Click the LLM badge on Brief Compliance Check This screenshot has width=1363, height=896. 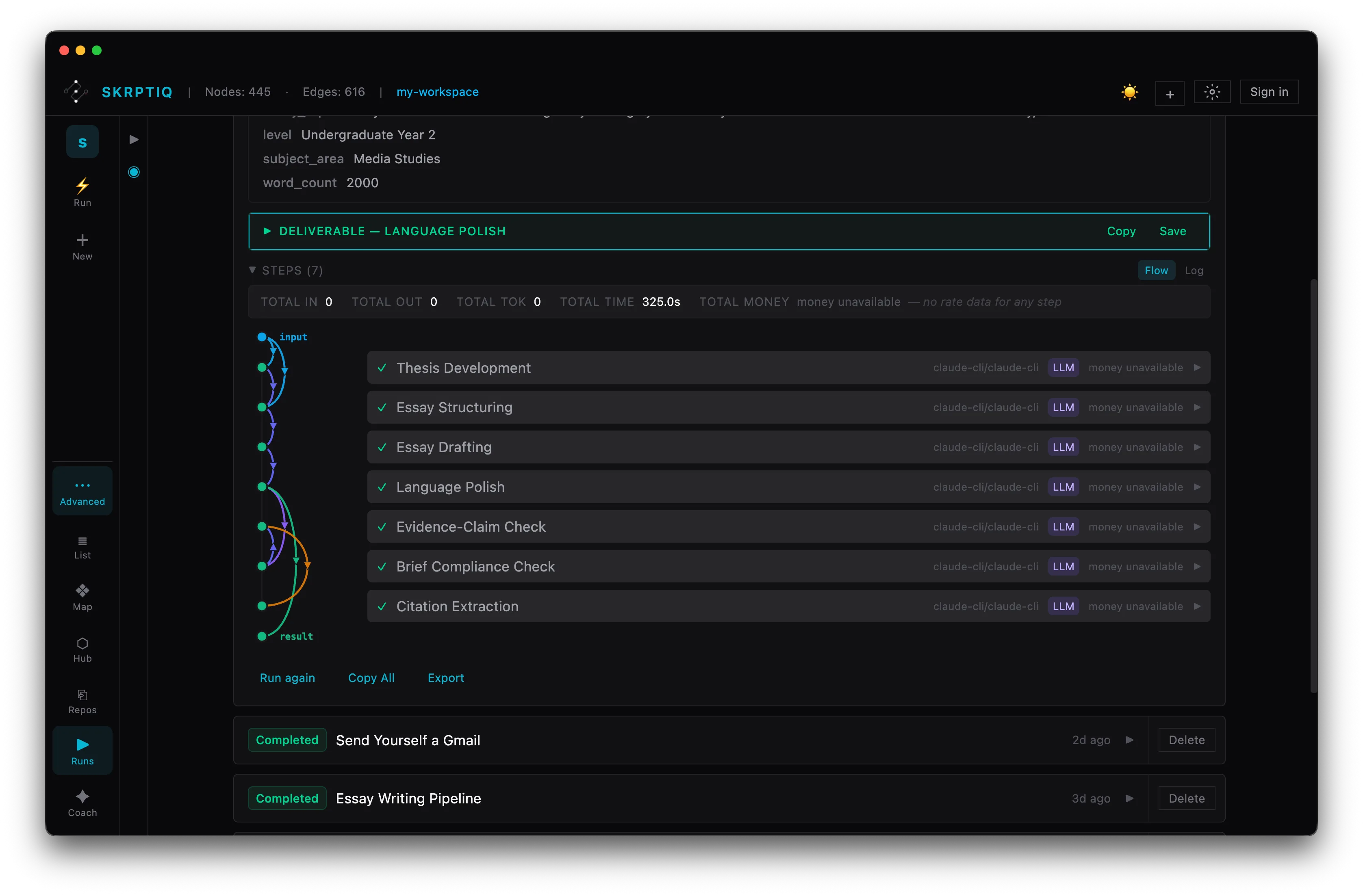point(1063,566)
